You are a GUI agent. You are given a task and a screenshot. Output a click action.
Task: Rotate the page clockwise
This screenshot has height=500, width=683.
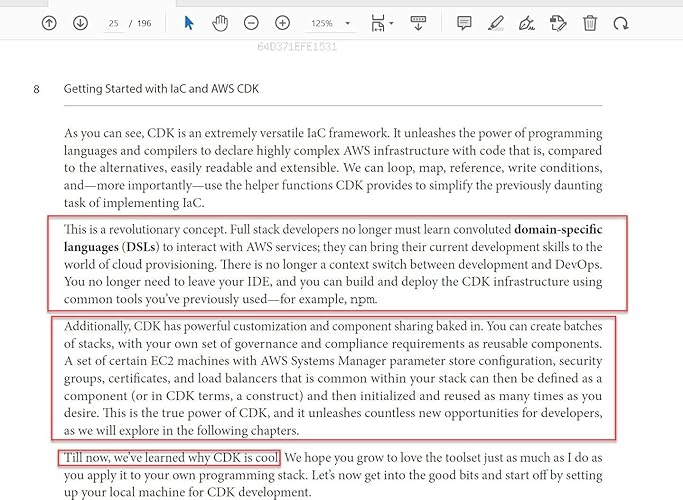[x=621, y=23]
